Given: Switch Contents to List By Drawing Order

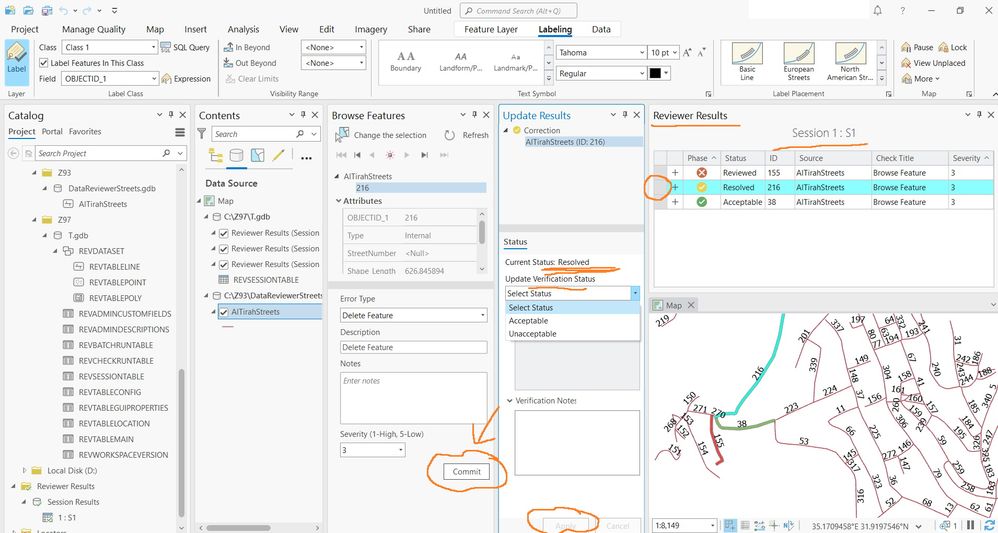Looking at the screenshot, I should pyautogui.click(x=215, y=155).
